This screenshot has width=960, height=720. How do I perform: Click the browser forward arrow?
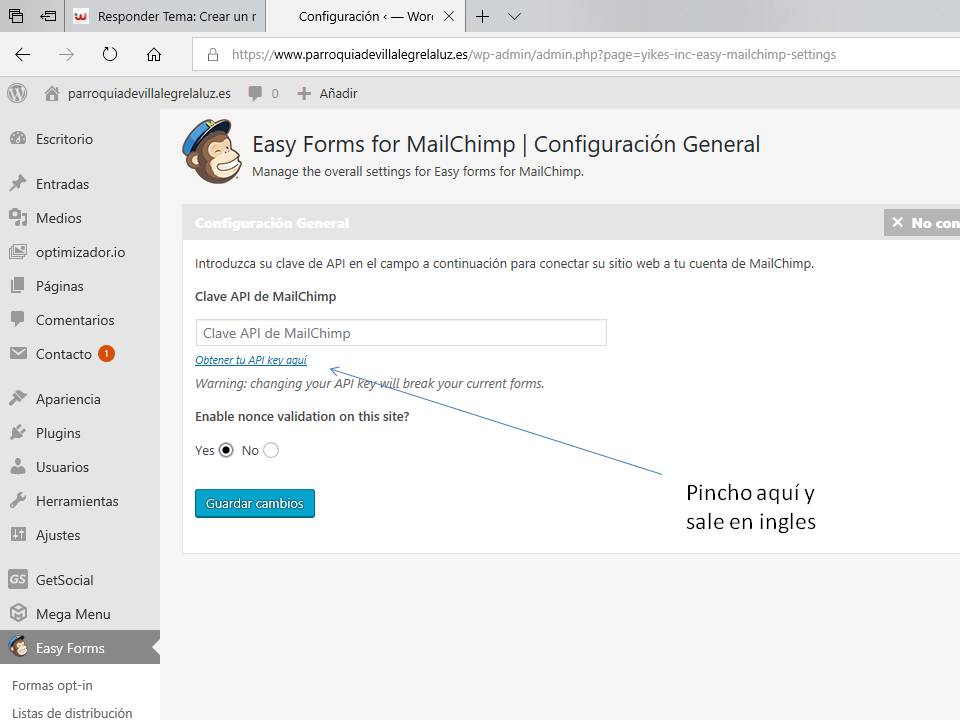(66, 54)
